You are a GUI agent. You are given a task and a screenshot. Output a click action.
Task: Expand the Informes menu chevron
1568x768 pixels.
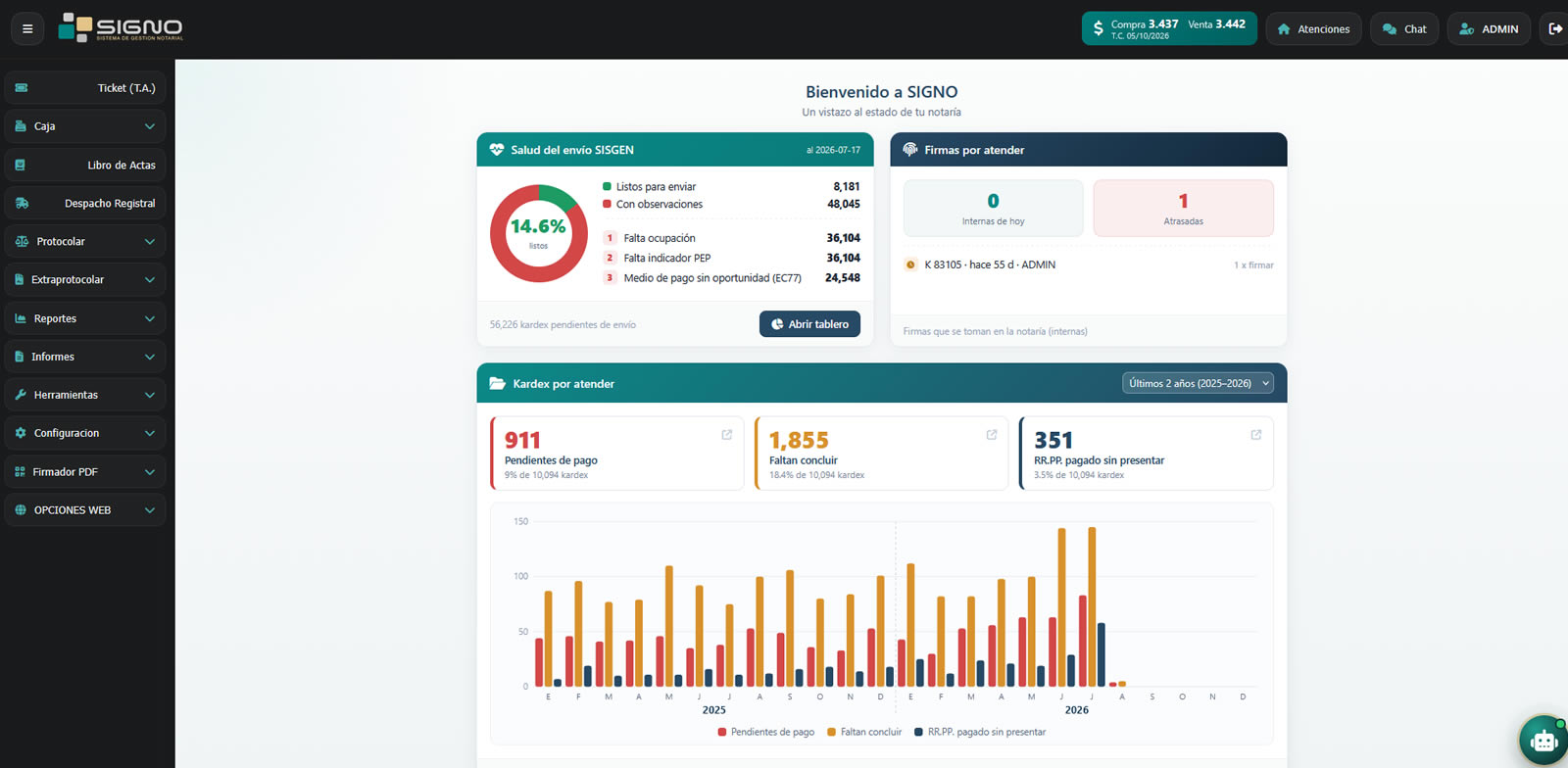(x=150, y=357)
